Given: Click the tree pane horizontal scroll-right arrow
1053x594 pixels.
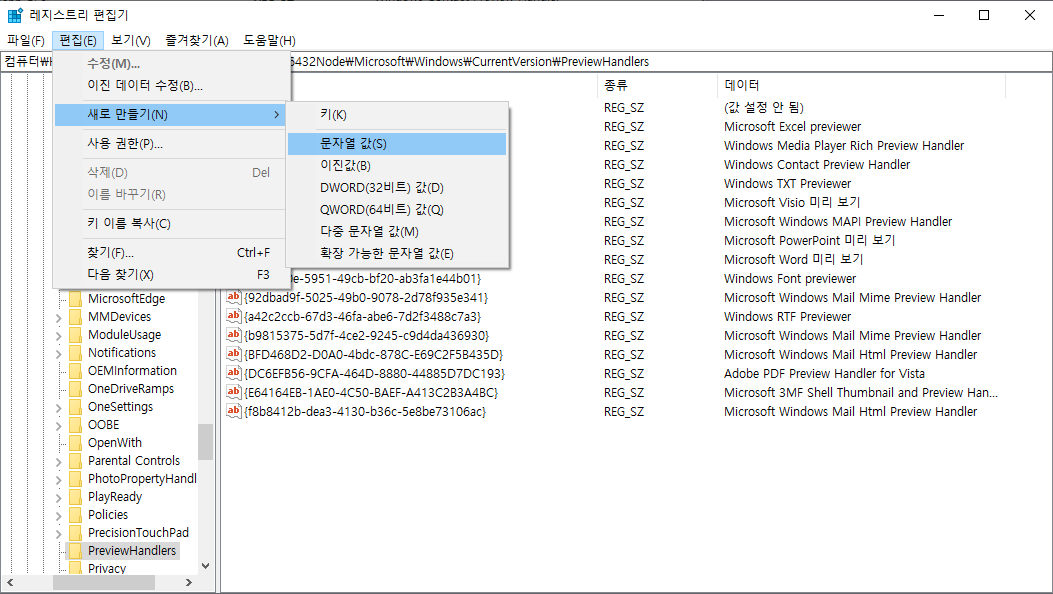Looking at the screenshot, I should pyautogui.click(x=189, y=583).
